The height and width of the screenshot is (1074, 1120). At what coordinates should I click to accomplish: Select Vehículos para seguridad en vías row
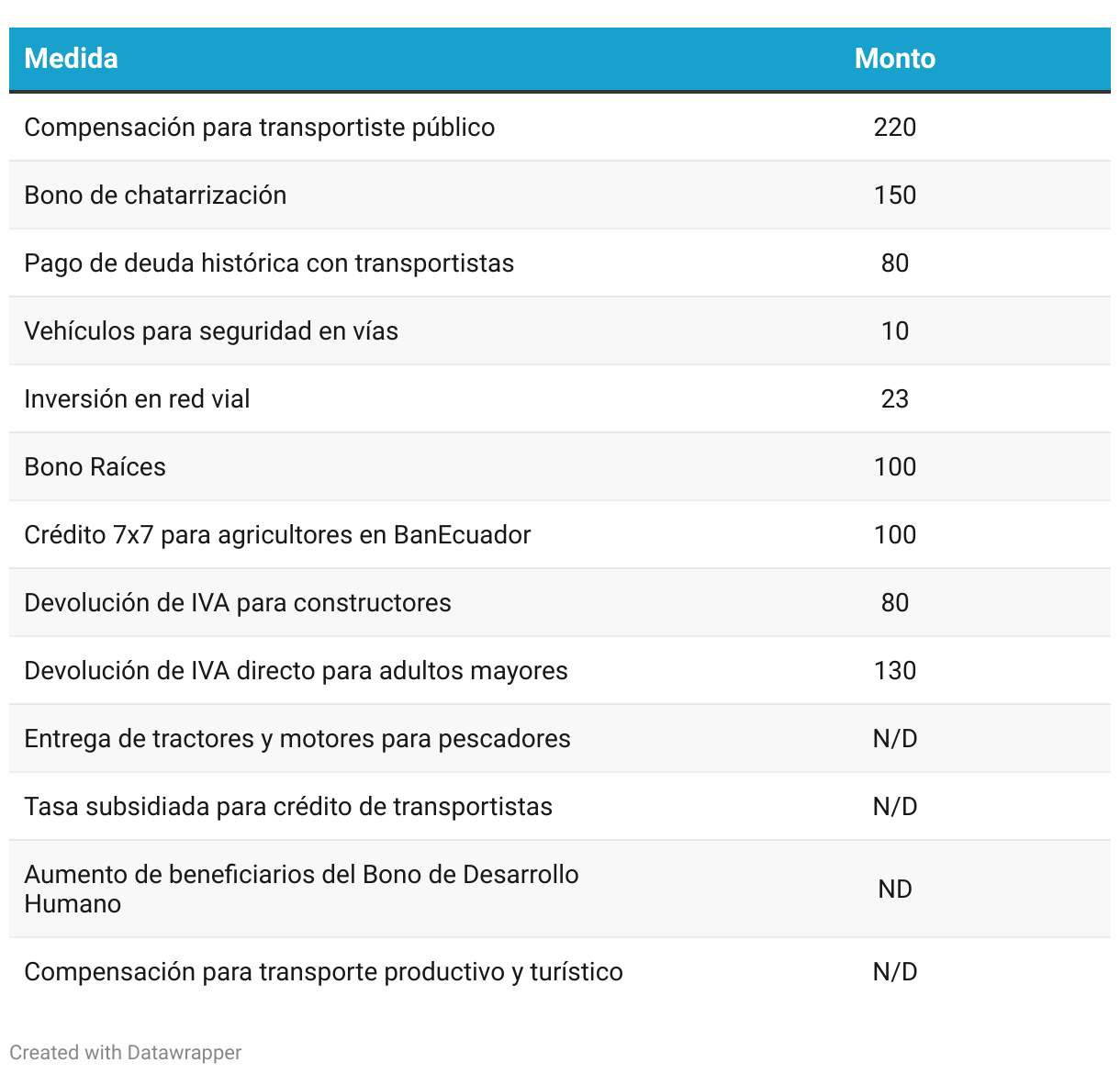coord(560,330)
